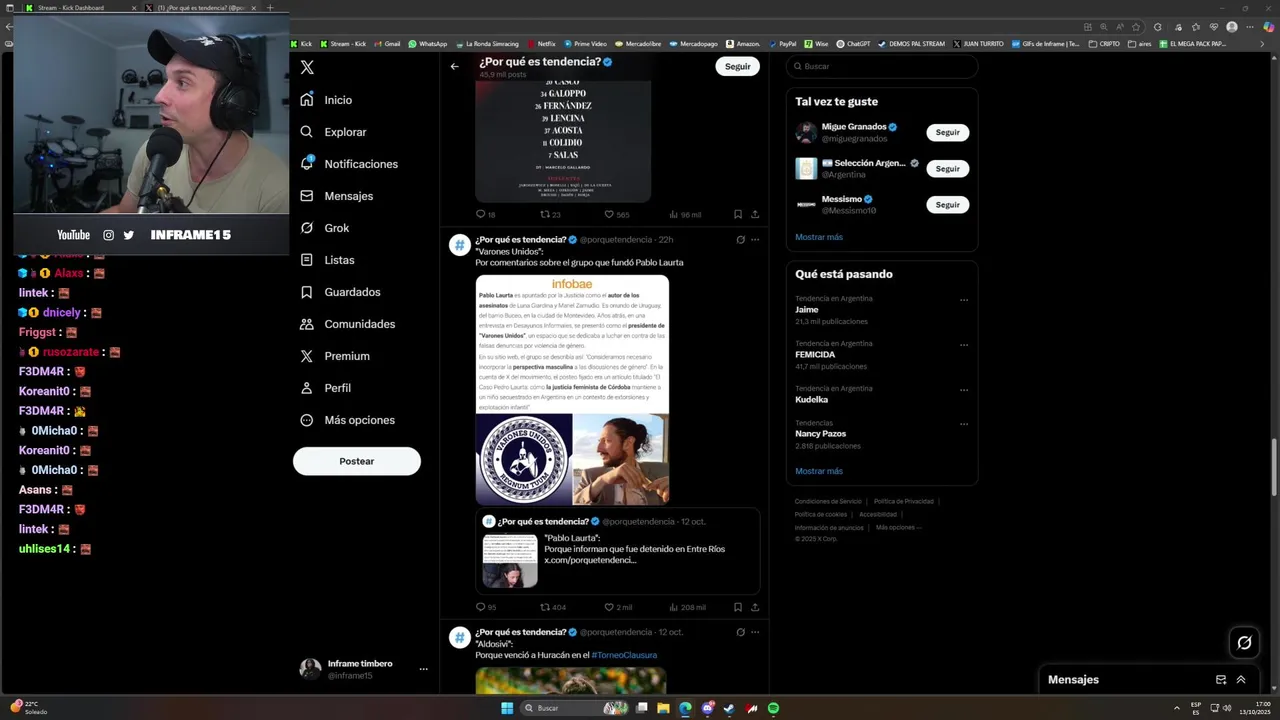Follow Messismo account
Viewport: 1280px width, 720px height.
pyautogui.click(x=947, y=204)
